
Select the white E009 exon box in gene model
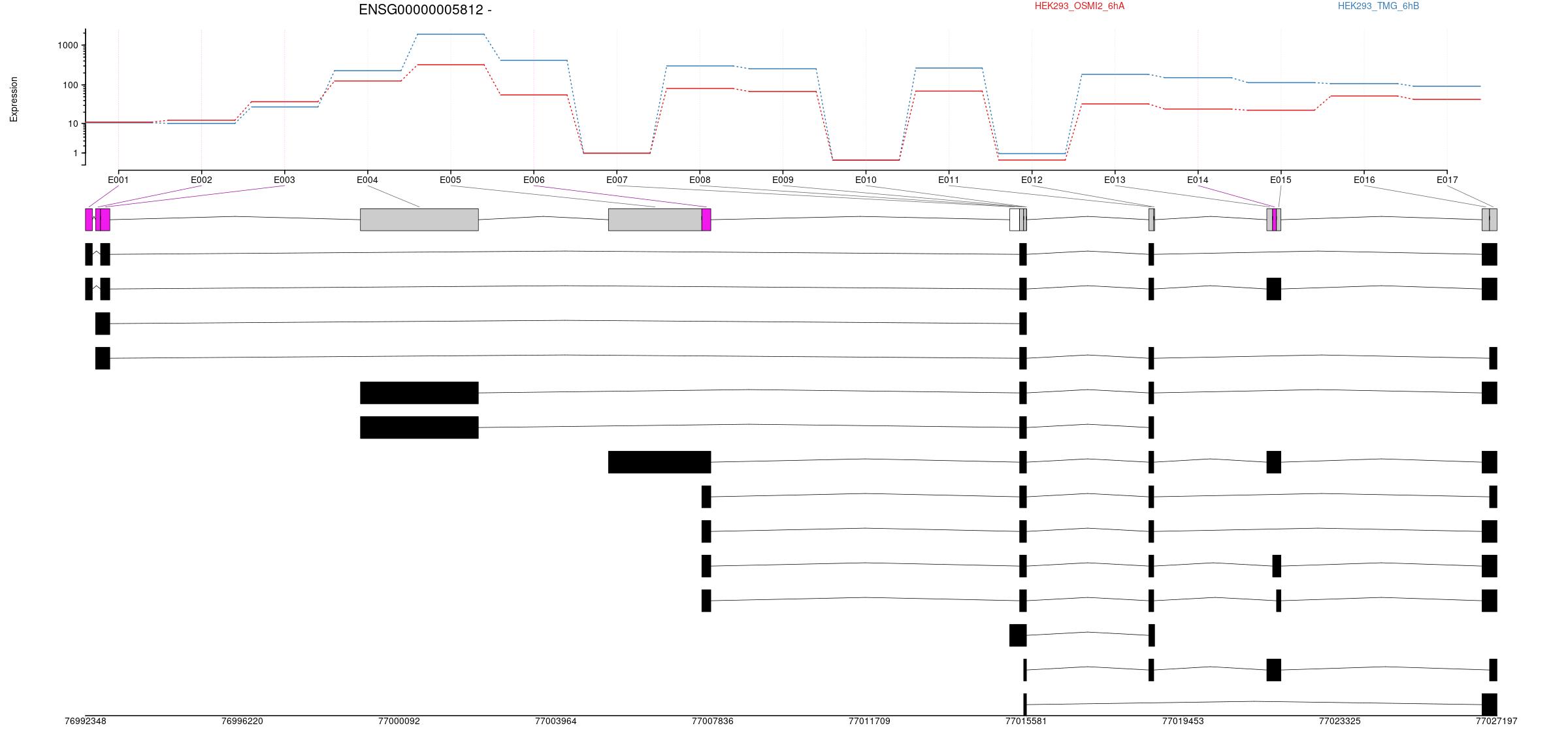(x=1015, y=220)
